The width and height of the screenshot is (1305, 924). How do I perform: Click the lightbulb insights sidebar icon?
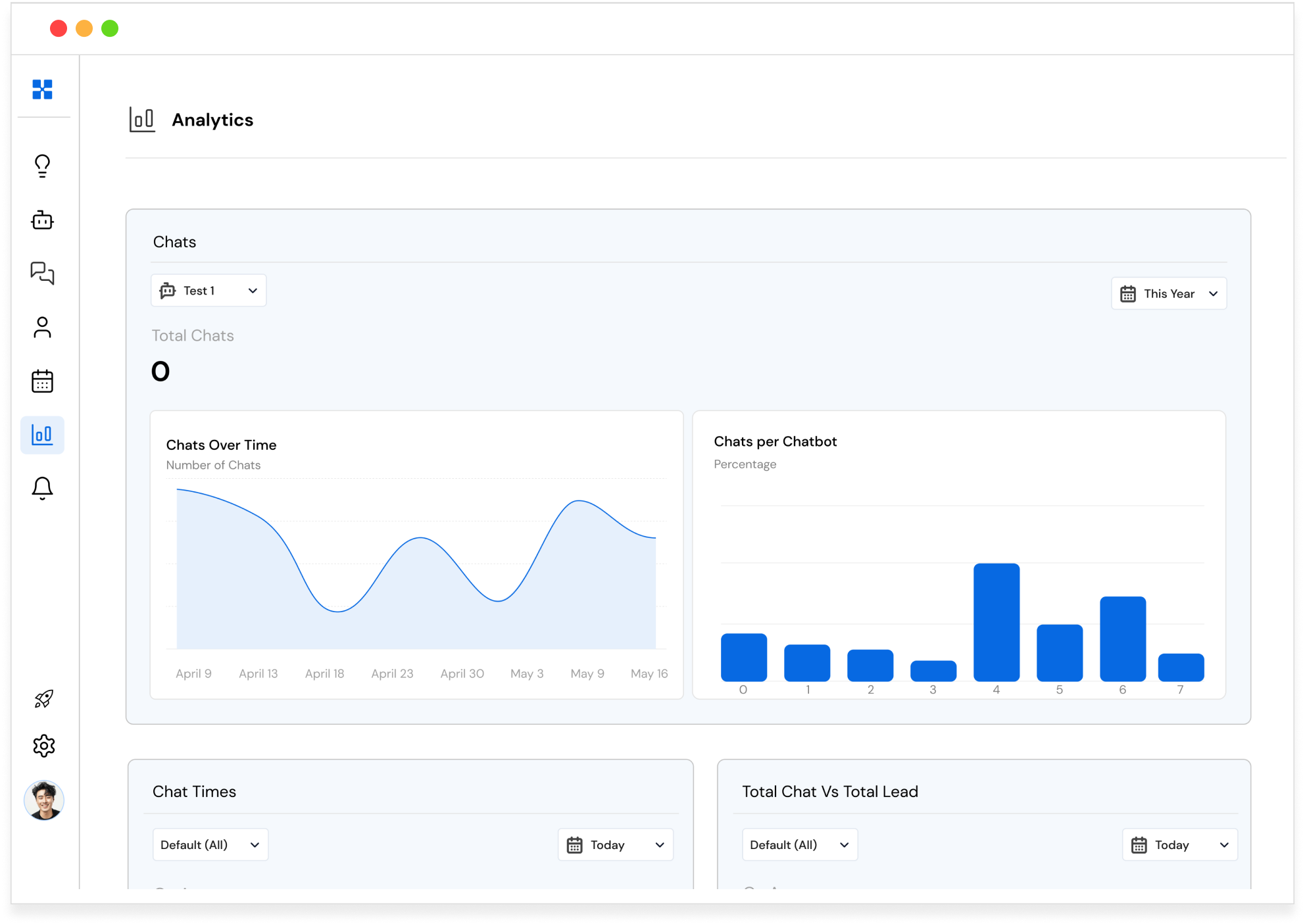click(42, 165)
